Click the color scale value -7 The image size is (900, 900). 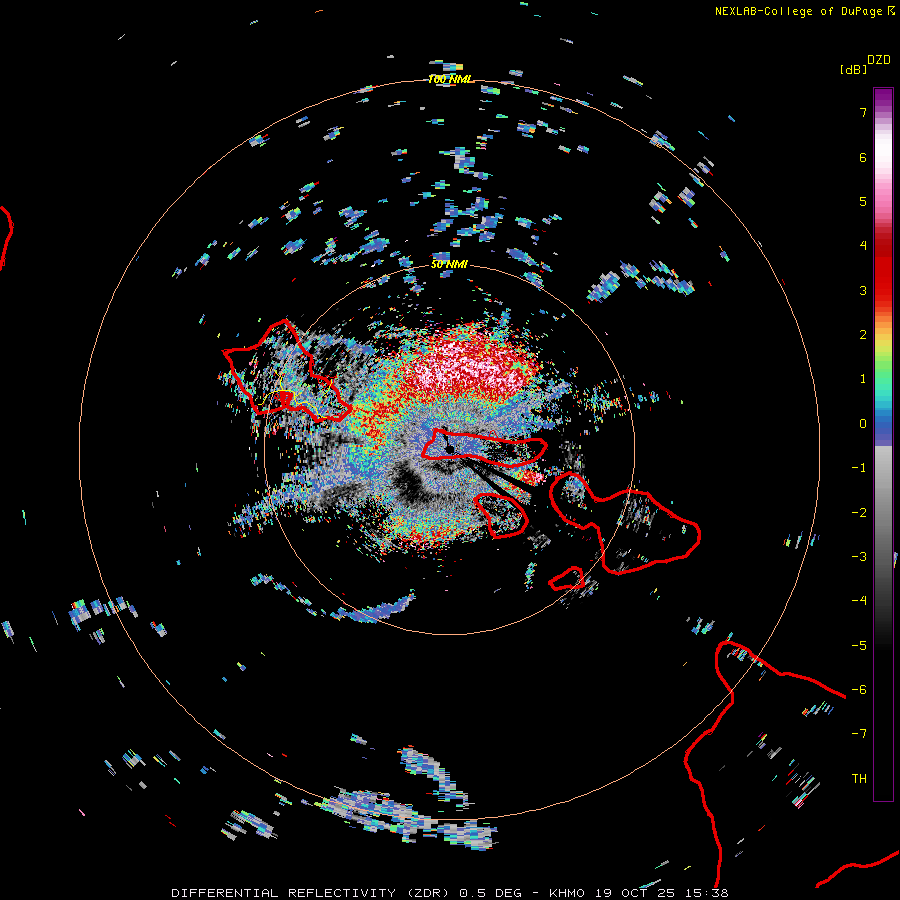pos(859,734)
